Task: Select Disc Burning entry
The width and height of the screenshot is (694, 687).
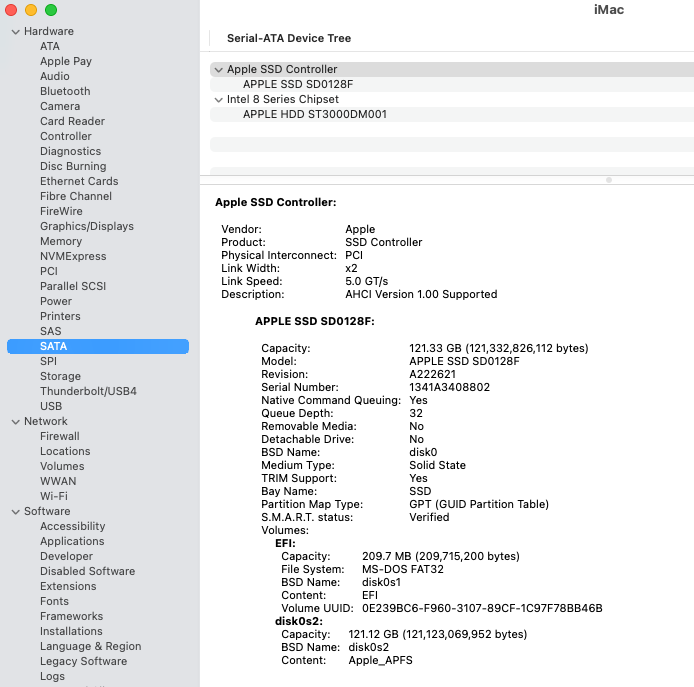Action: 73,166
